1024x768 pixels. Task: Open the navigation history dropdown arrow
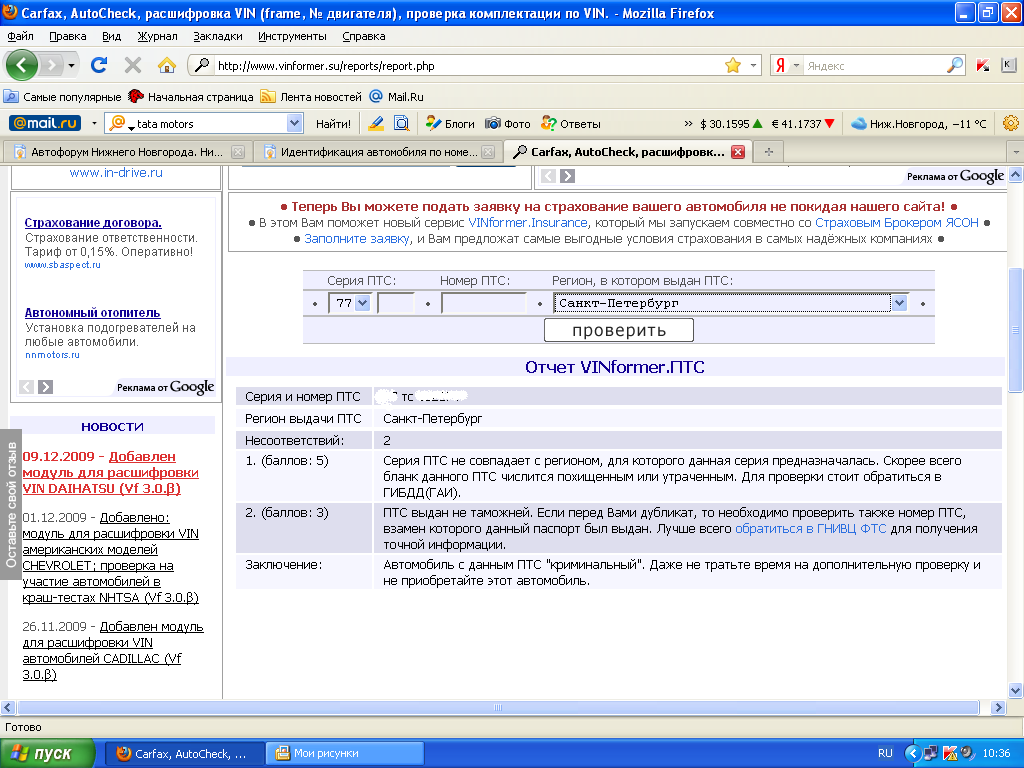coord(71,65)
